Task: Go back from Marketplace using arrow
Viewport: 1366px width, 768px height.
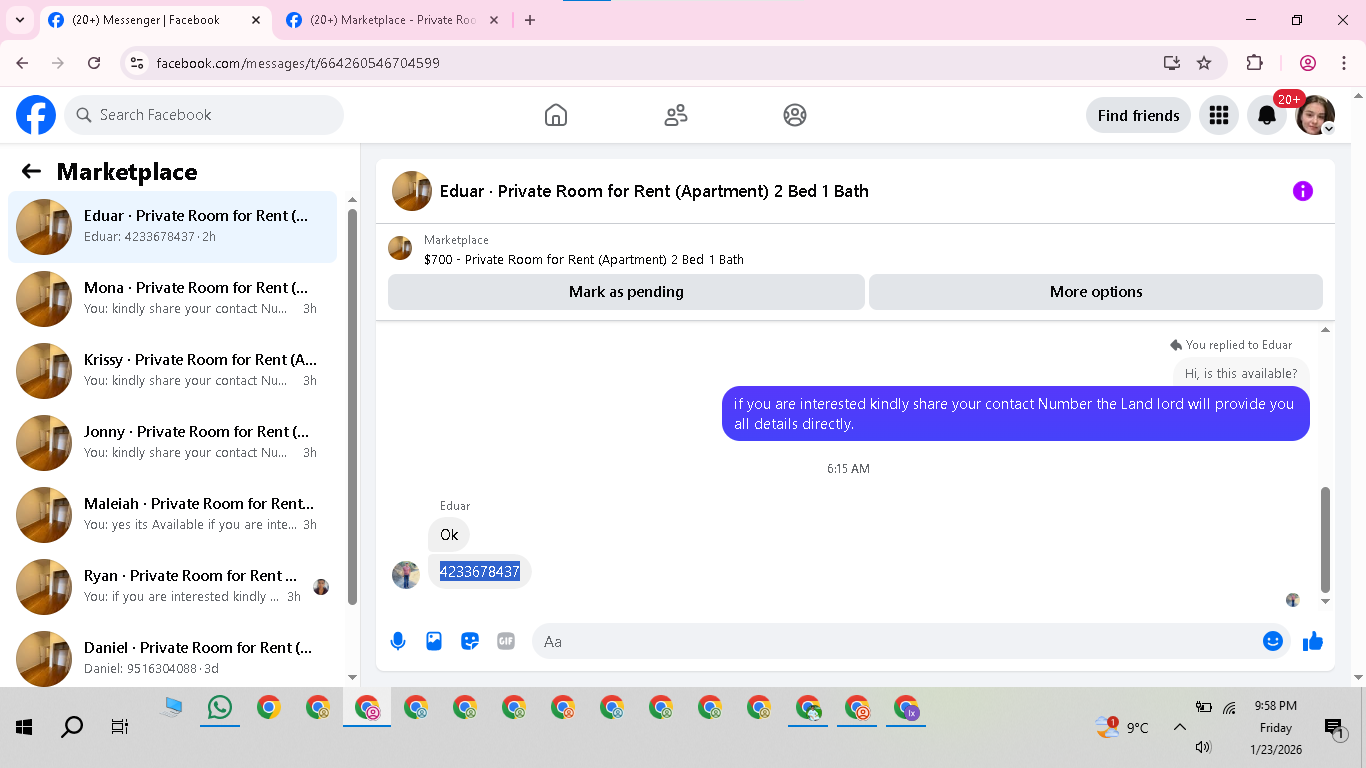Action: pos(31,171)
